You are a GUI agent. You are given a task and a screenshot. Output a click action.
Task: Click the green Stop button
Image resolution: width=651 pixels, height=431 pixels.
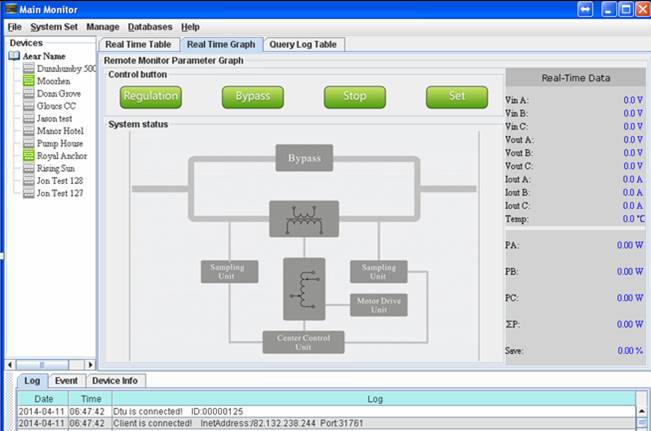click(x=355, y=97)
